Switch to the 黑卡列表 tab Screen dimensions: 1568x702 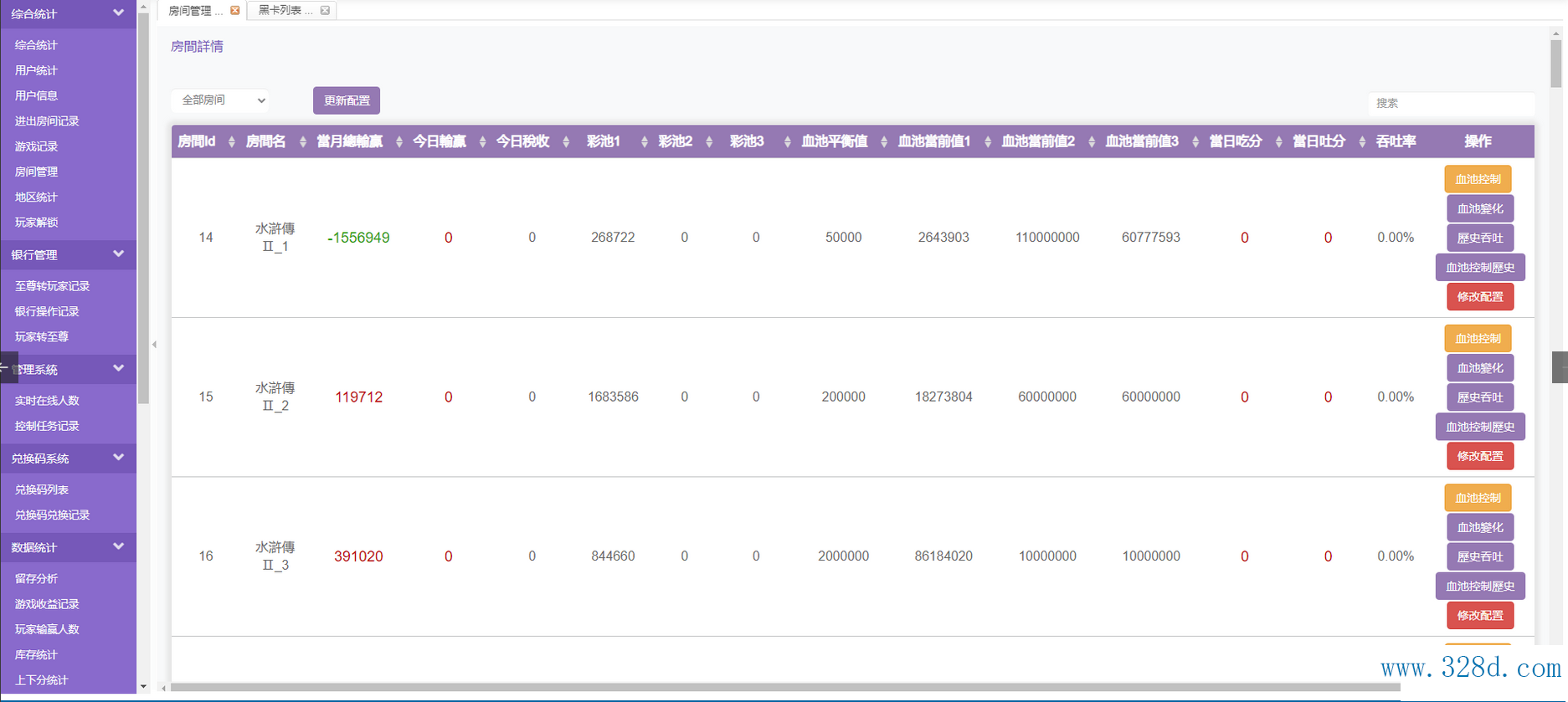point(284,11)
